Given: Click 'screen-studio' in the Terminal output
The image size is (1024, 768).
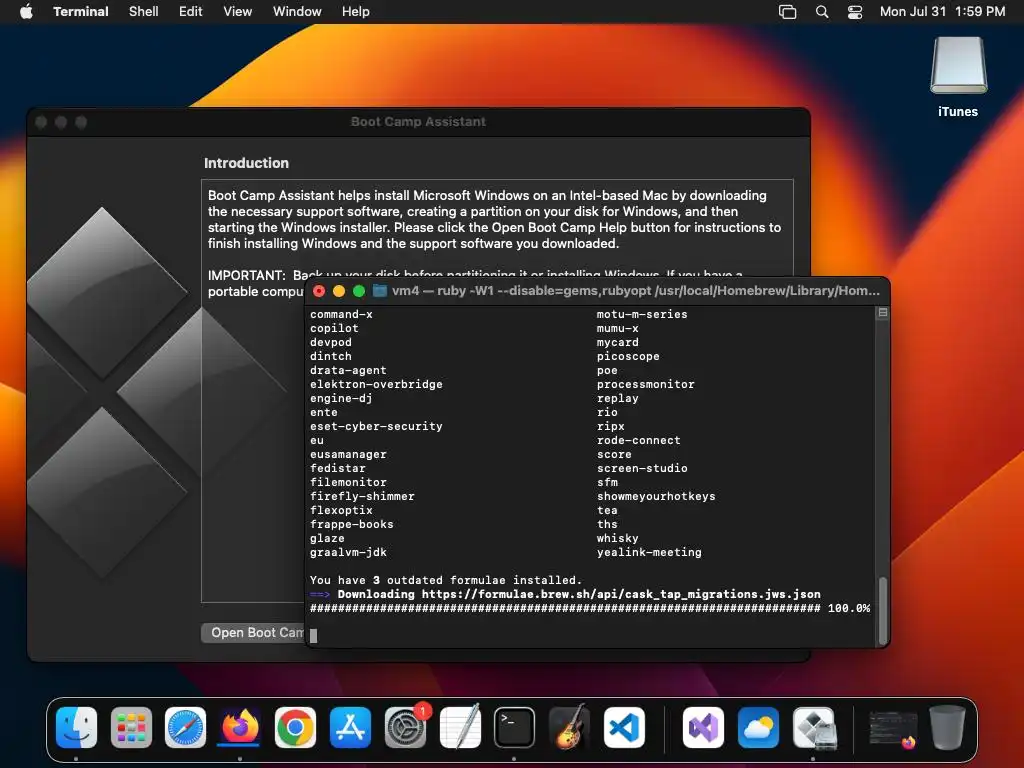Looking at the screenshot, I should (642, 468).
